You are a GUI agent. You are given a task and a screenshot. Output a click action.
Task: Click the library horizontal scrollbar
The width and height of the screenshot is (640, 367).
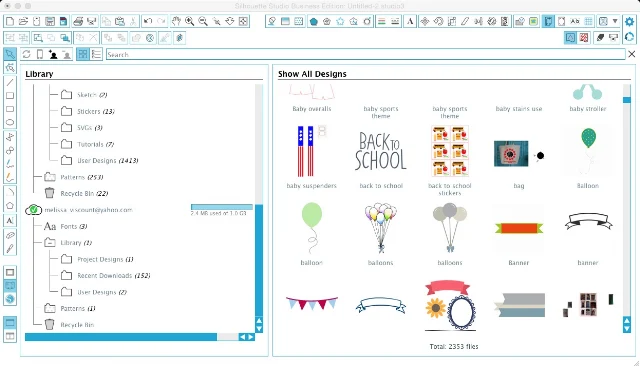coord(121,337)
